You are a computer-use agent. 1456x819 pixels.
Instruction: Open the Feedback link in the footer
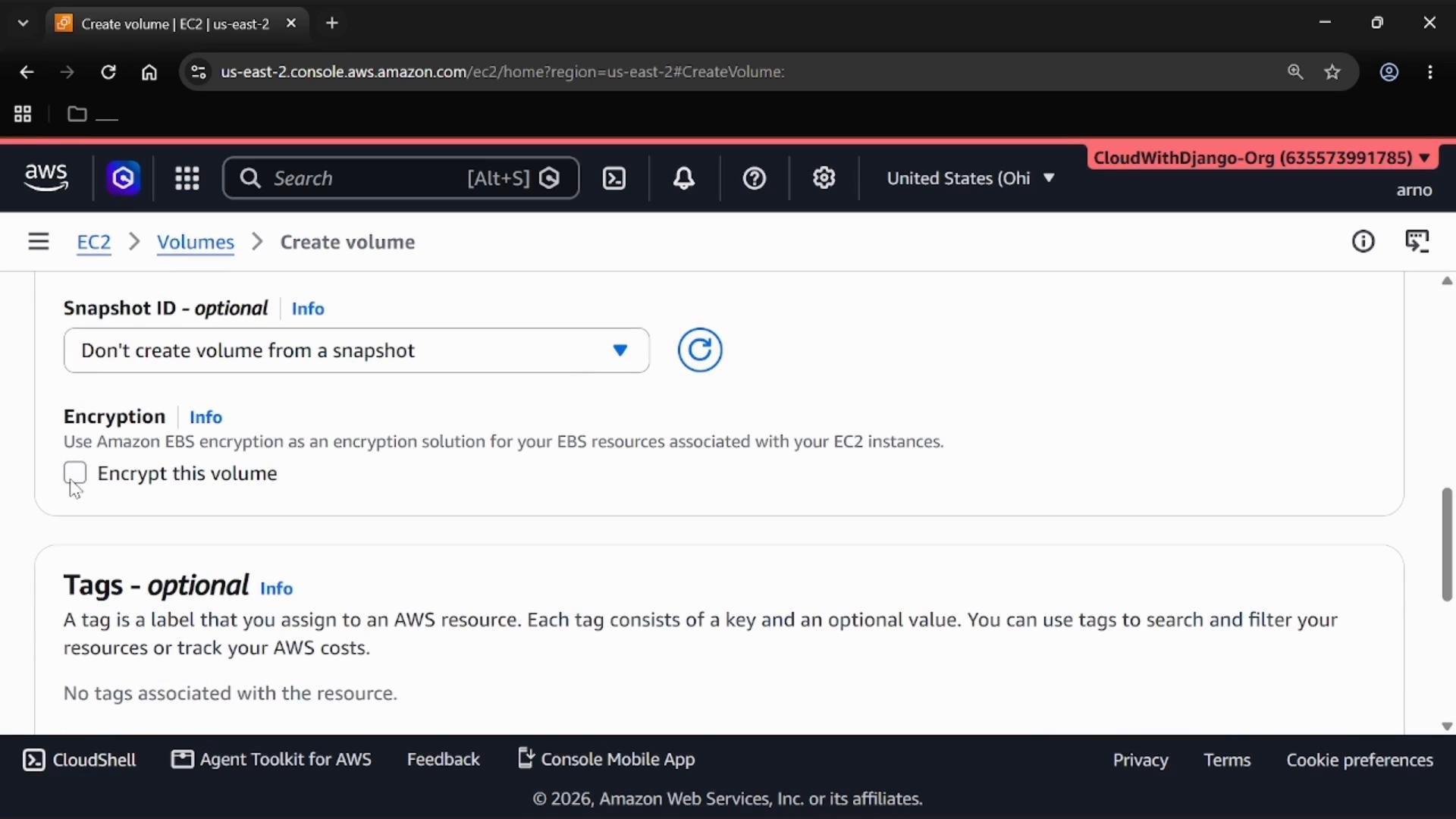pyautogui.click(x=443, y=760)
